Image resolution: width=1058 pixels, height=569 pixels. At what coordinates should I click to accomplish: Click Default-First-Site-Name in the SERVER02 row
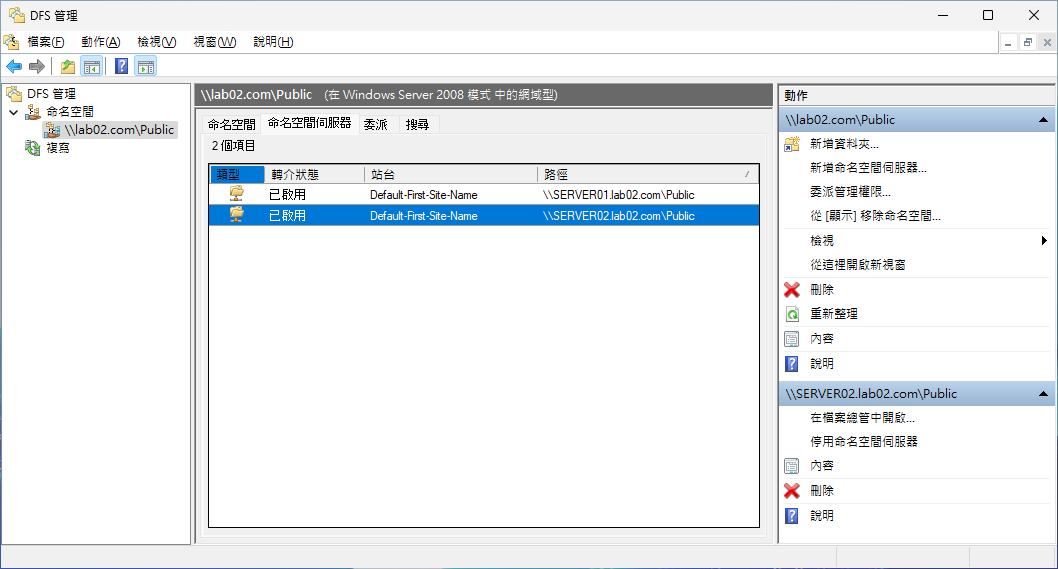(x=424, y=216)
